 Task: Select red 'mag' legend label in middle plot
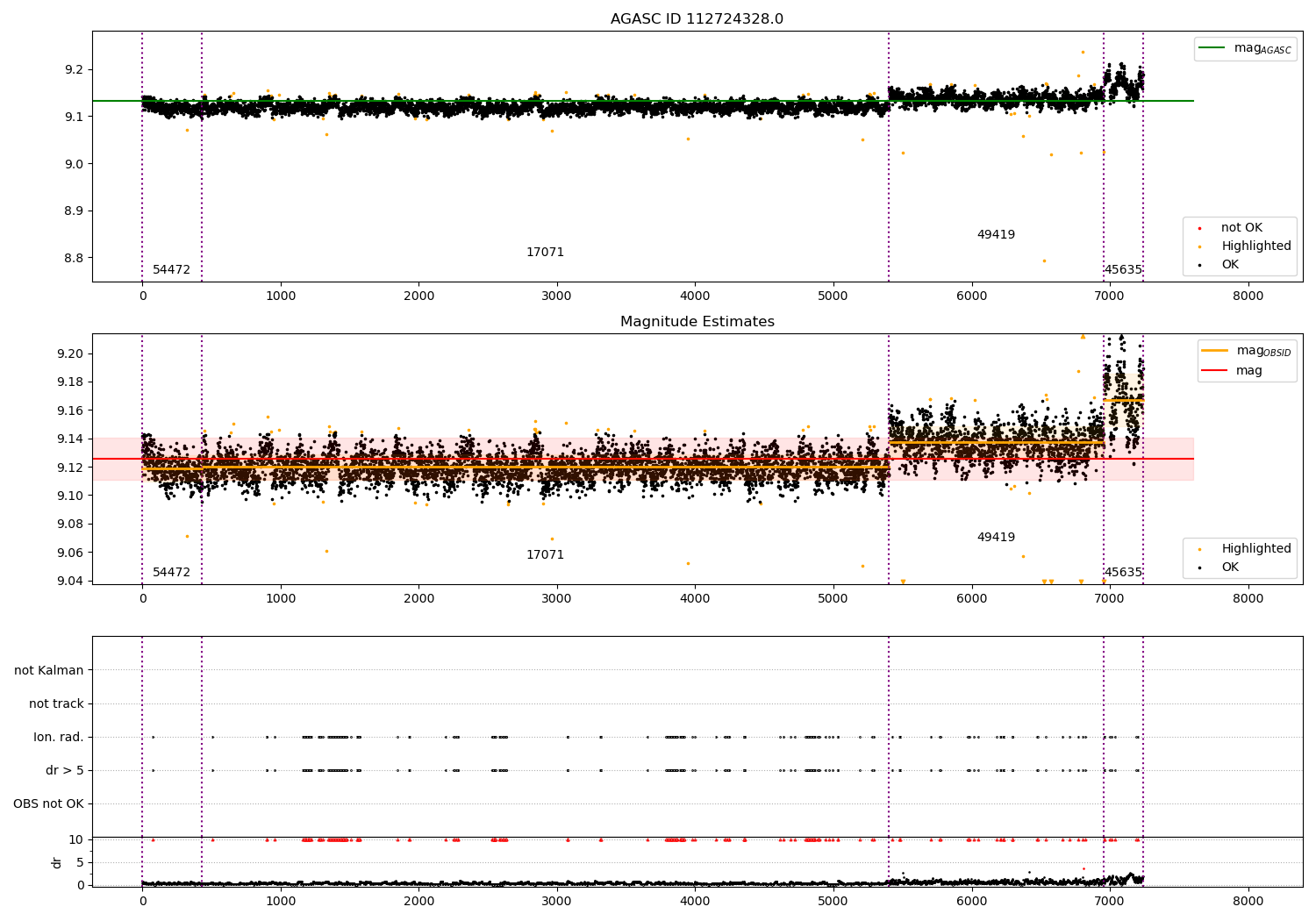pyautogui.click(x=1249, y=371)
